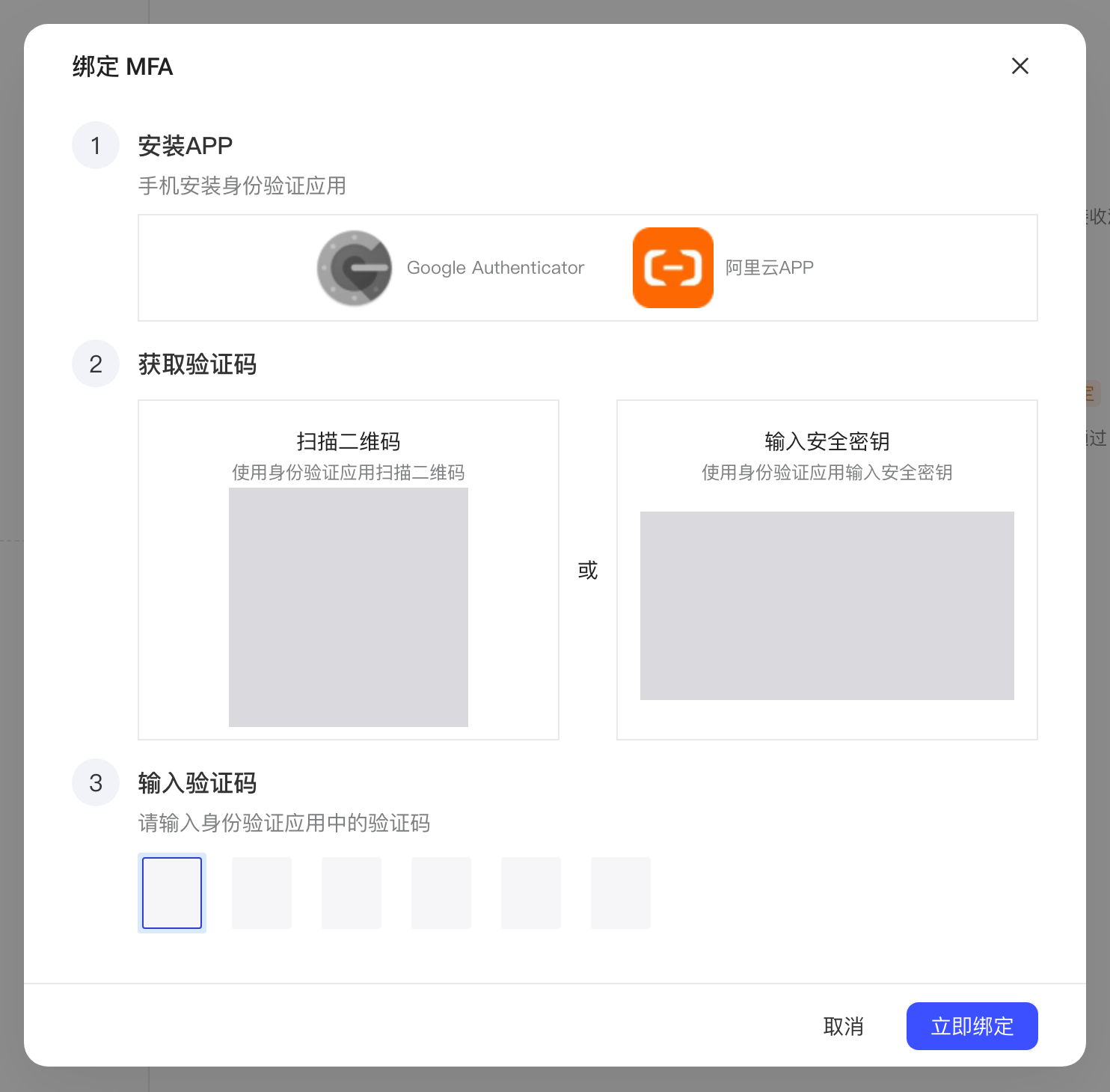Click the fifth verification code box

pos(531,893)
